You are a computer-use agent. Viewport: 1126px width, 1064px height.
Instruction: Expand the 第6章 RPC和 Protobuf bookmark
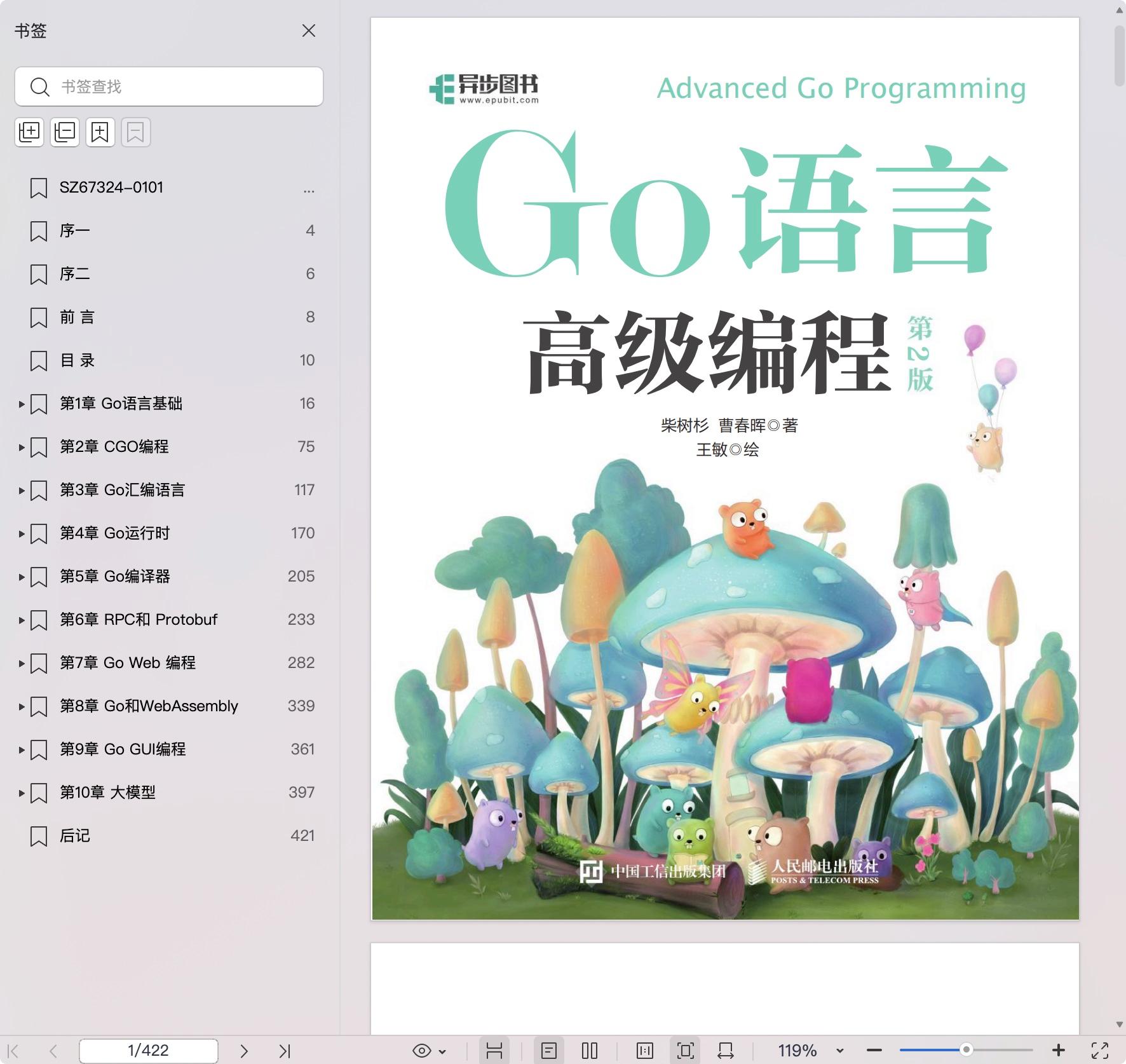[x=21, y=620]
